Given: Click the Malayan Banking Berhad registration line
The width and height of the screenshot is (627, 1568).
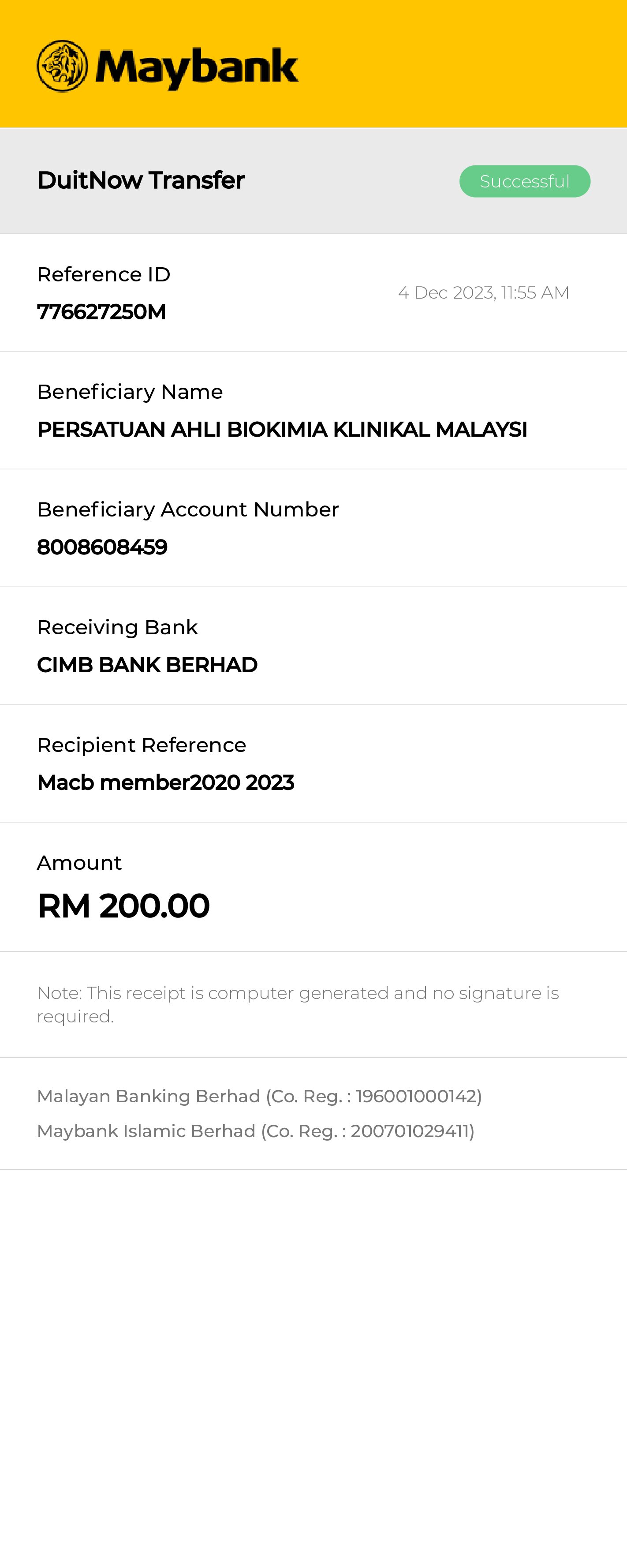Looking at the screenshot, I should tap(259, 1096).
